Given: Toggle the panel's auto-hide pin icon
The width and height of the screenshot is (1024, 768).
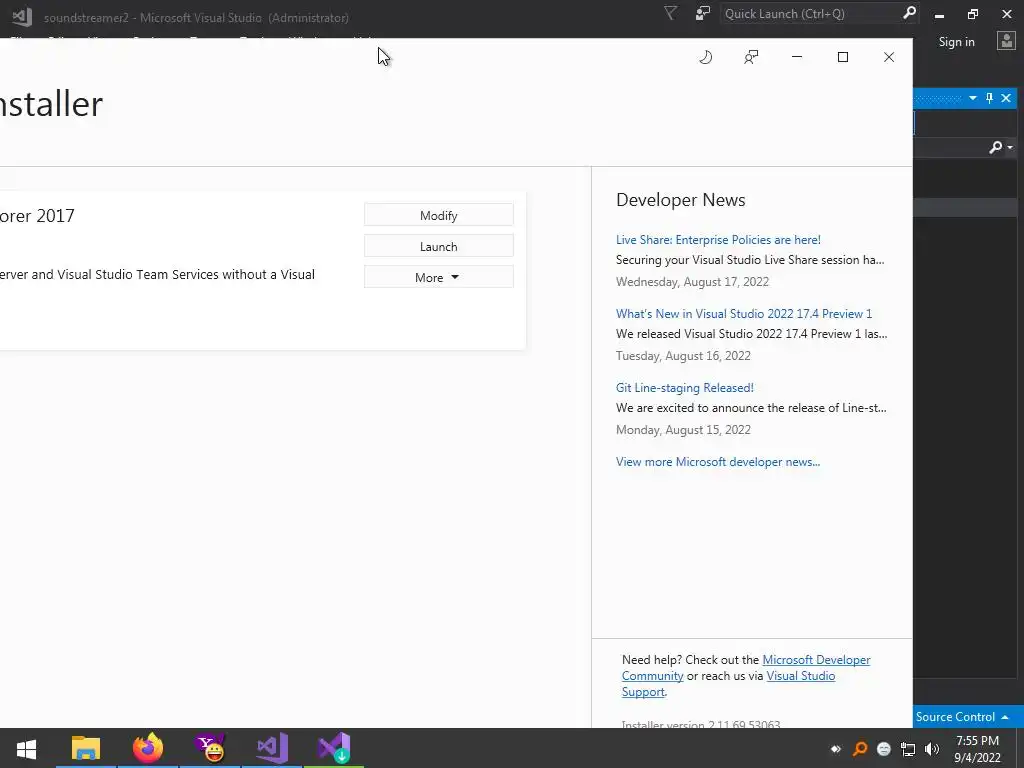Looking at the screenshot, I should 989,98.
